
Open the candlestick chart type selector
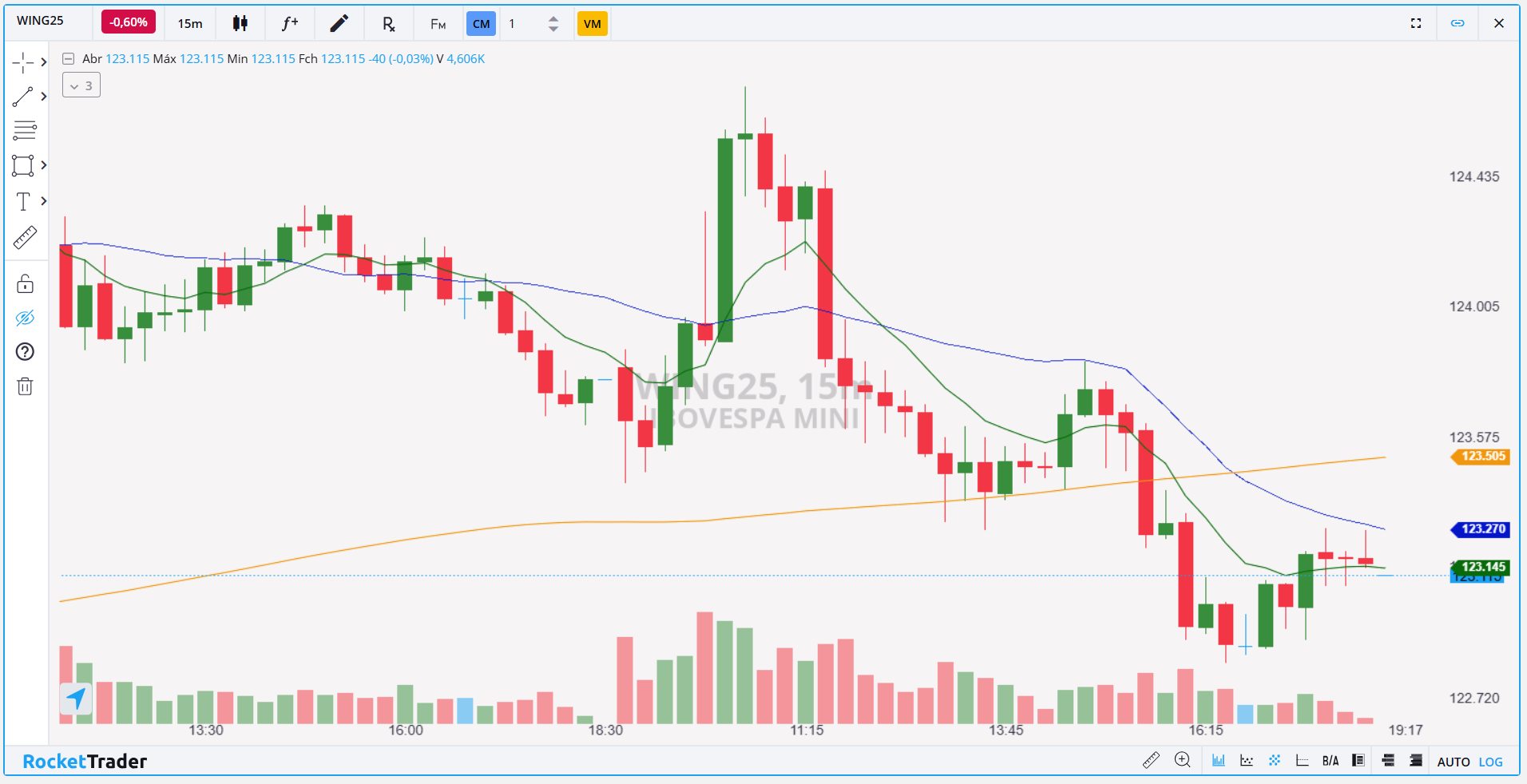click(x=240, y=24)
